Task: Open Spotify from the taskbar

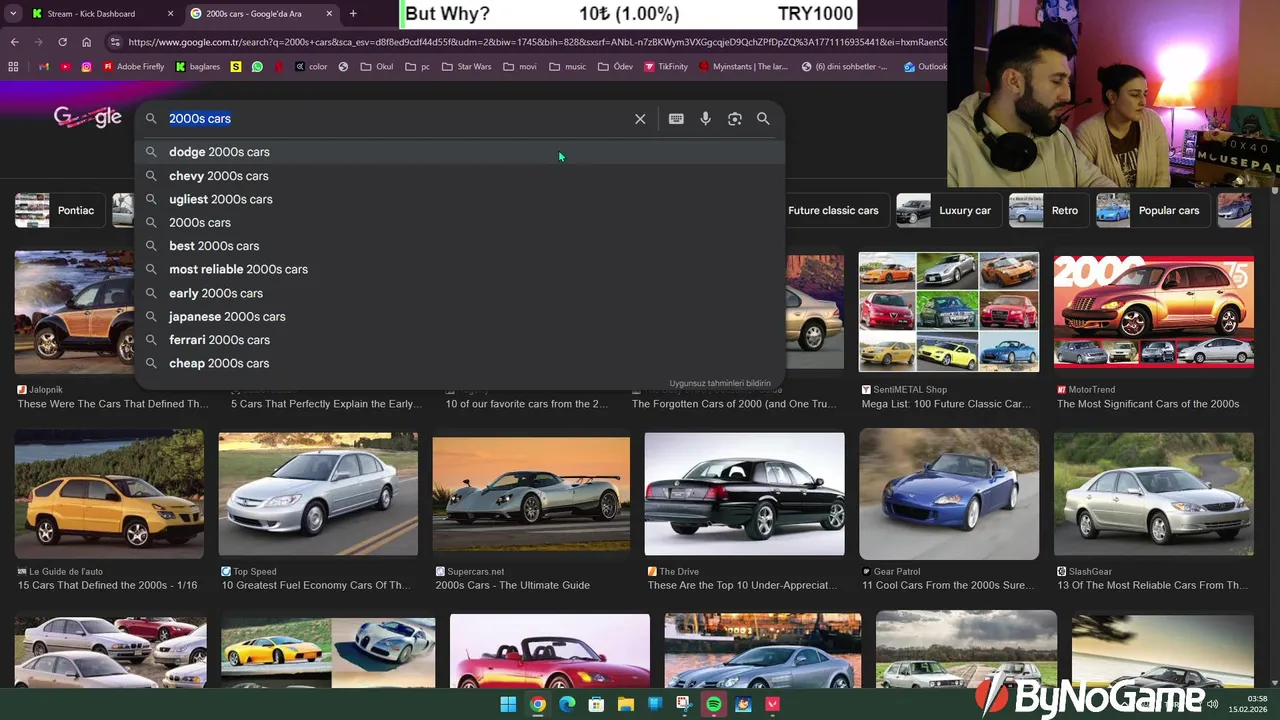Action: click(714, 704)
